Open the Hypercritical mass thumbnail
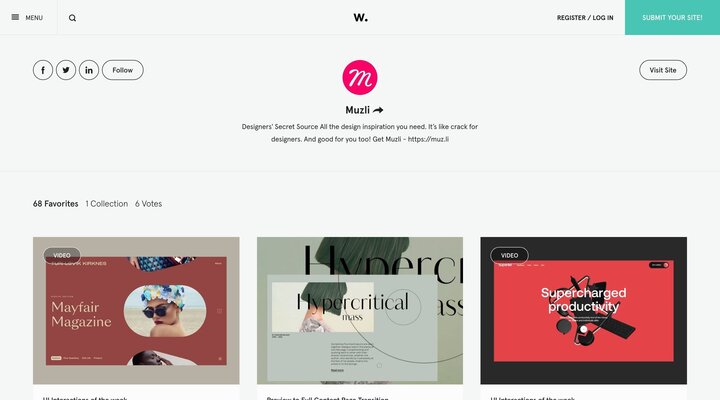 click(360, 310)
